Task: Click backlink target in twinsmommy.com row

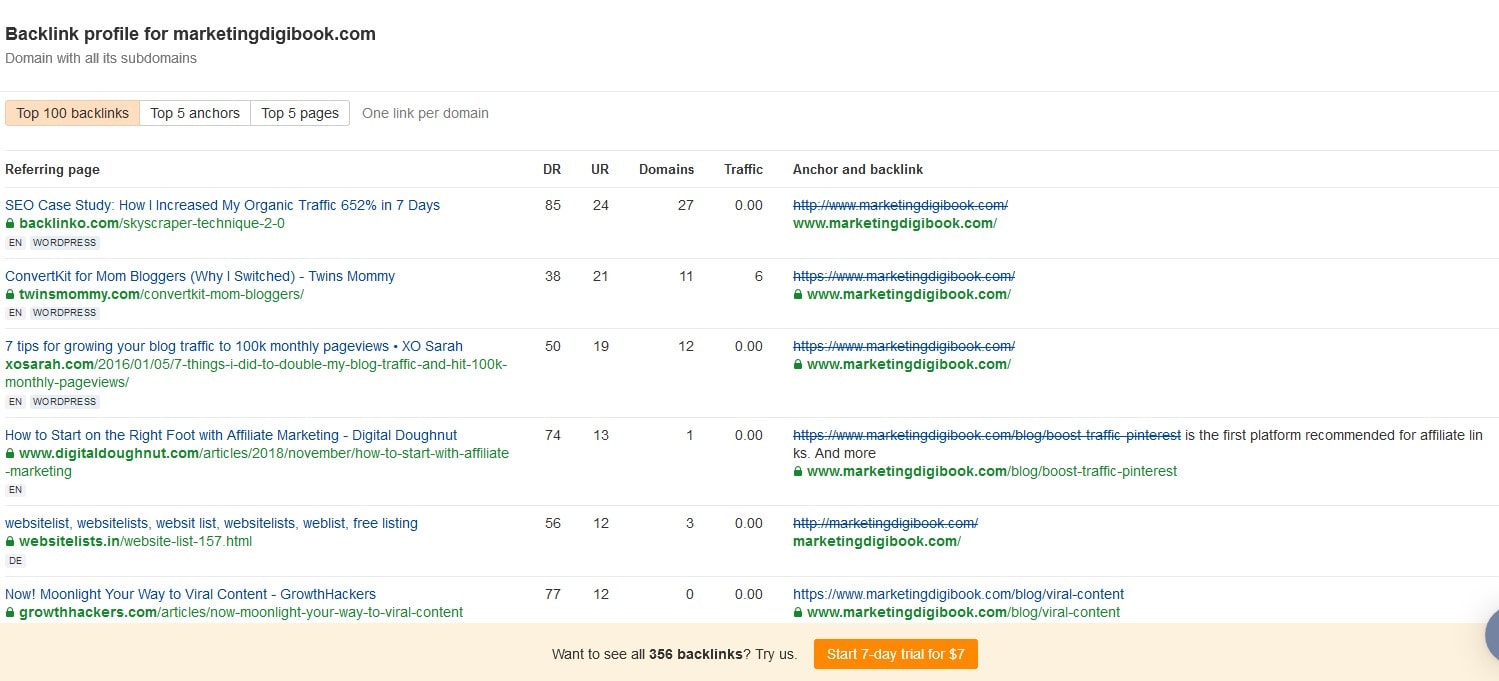Action: (909, 294)
